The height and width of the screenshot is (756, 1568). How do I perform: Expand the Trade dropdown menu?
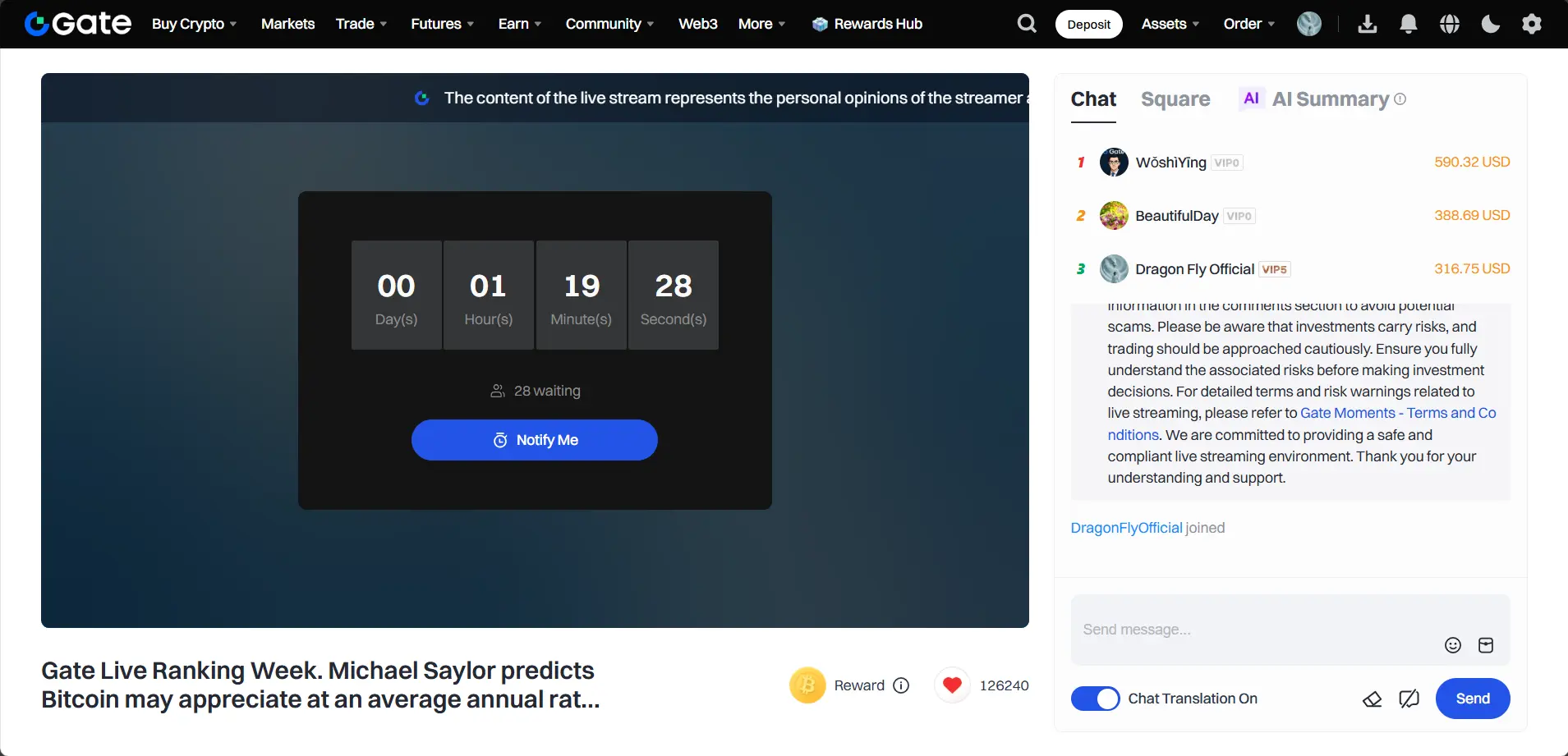tap(361, 24)
